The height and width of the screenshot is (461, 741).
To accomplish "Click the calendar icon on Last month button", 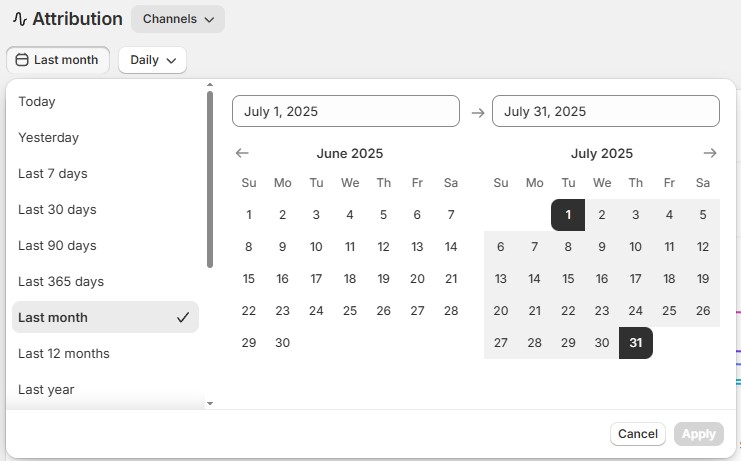I will [x=22, y=60].
